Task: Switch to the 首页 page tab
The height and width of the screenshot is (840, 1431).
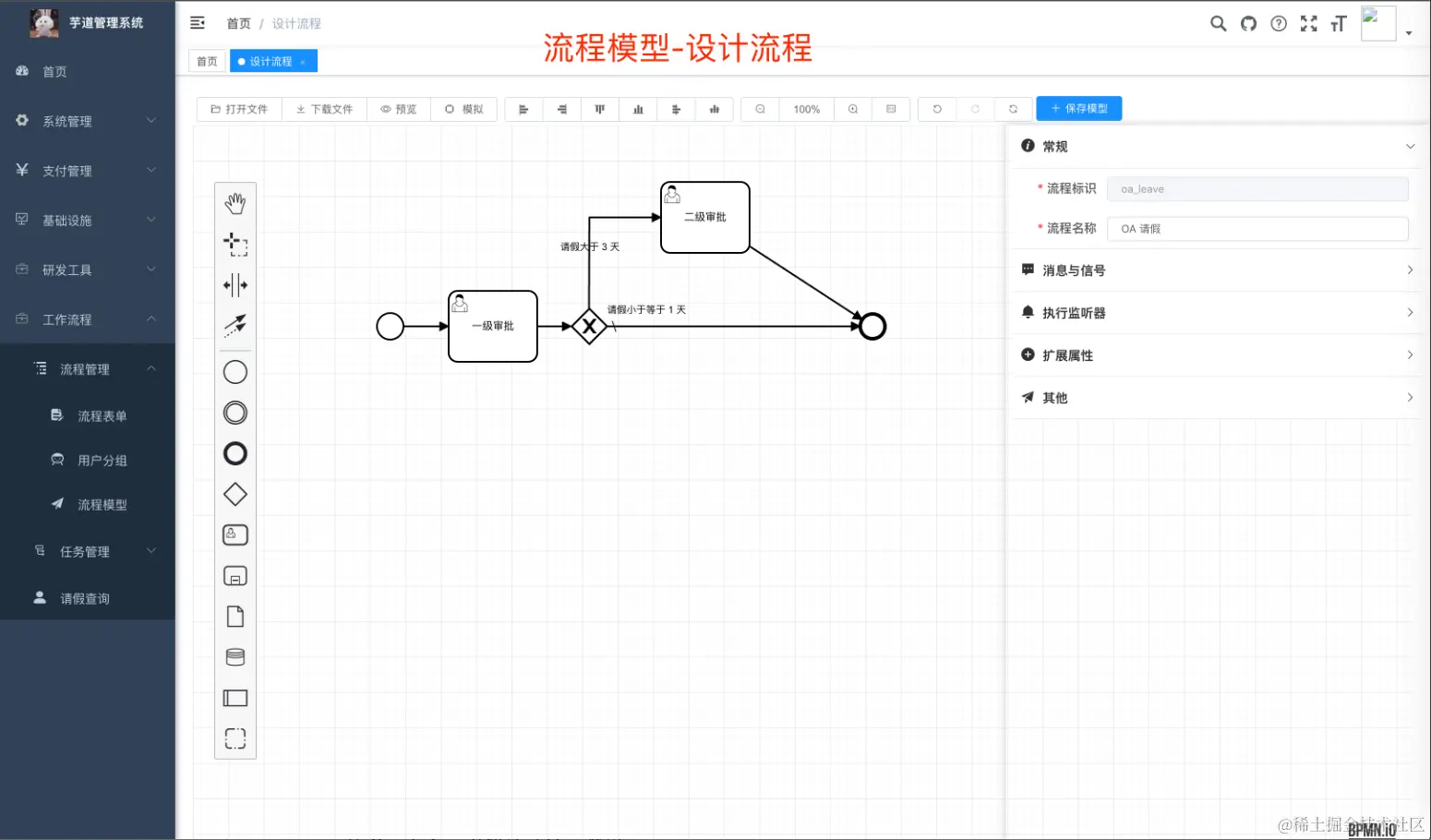Action: coord(207,61)
